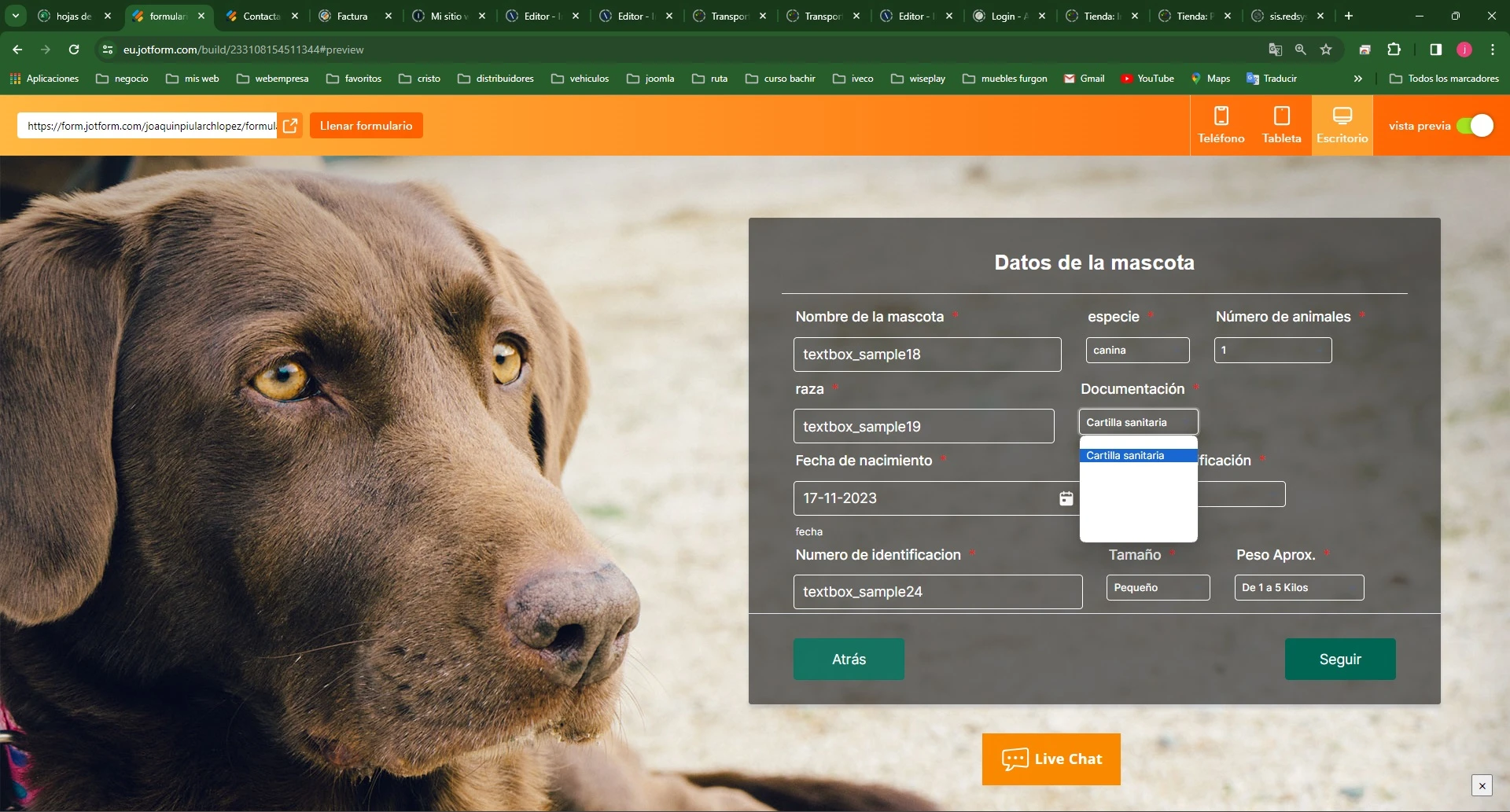
Task: Open the Peso Aprox. dropdown De 1 a 5 Kilos
Action: tap(1298, 587)
